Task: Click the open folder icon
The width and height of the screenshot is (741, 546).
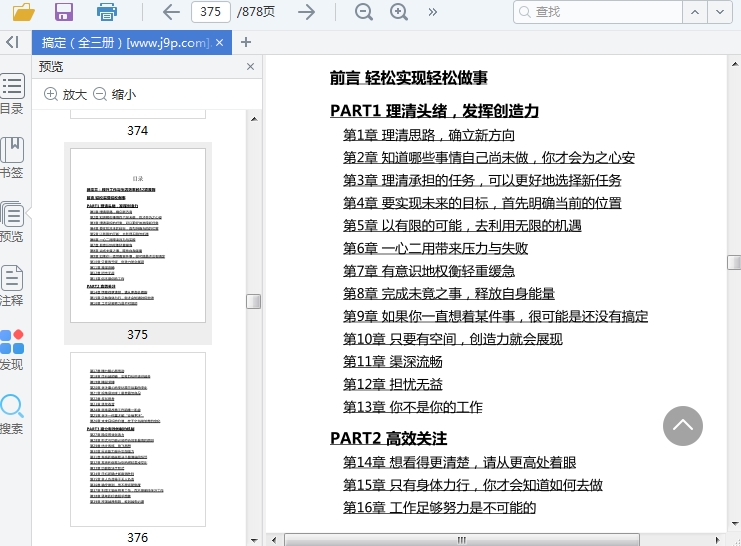Action: (22, 12)
